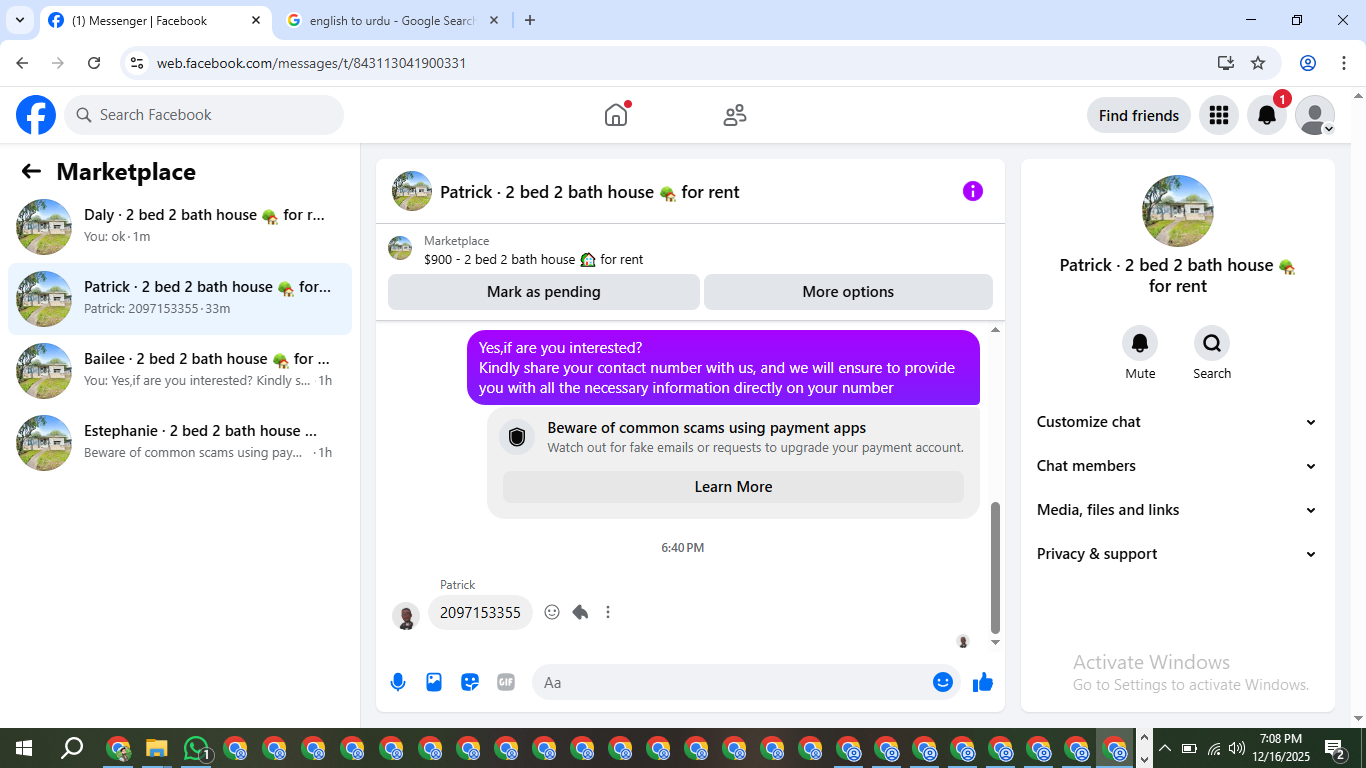Open File Explorer from the taskbar
This screenshot has width=1366, height=768.
click(x=156, y=748)
